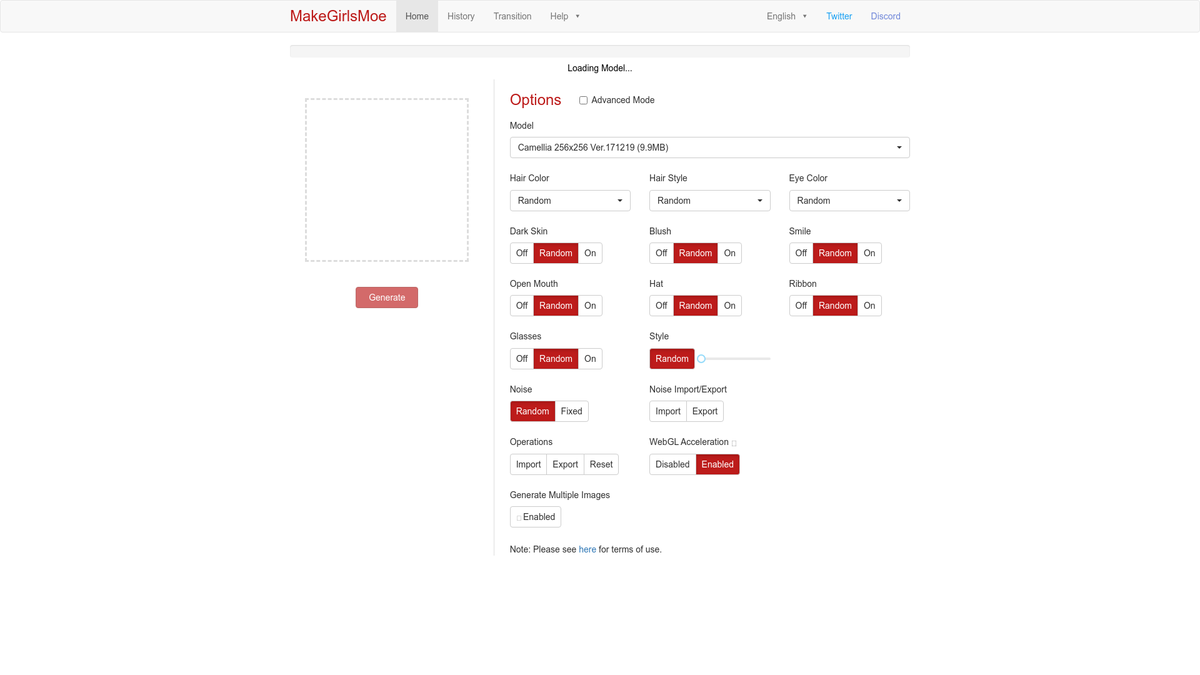Expand the Hair Color dropdown
This screenshot has width=1200, height=675.
pos(569,201)
